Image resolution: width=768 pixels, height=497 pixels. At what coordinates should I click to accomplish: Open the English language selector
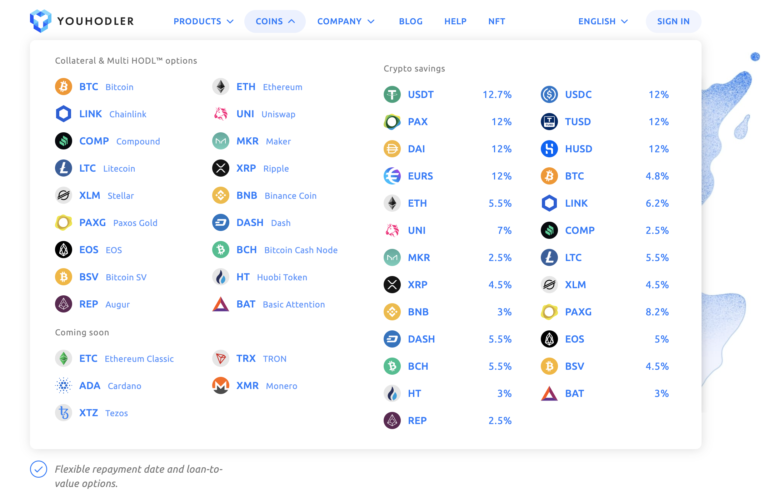click(x=603, y=22)
